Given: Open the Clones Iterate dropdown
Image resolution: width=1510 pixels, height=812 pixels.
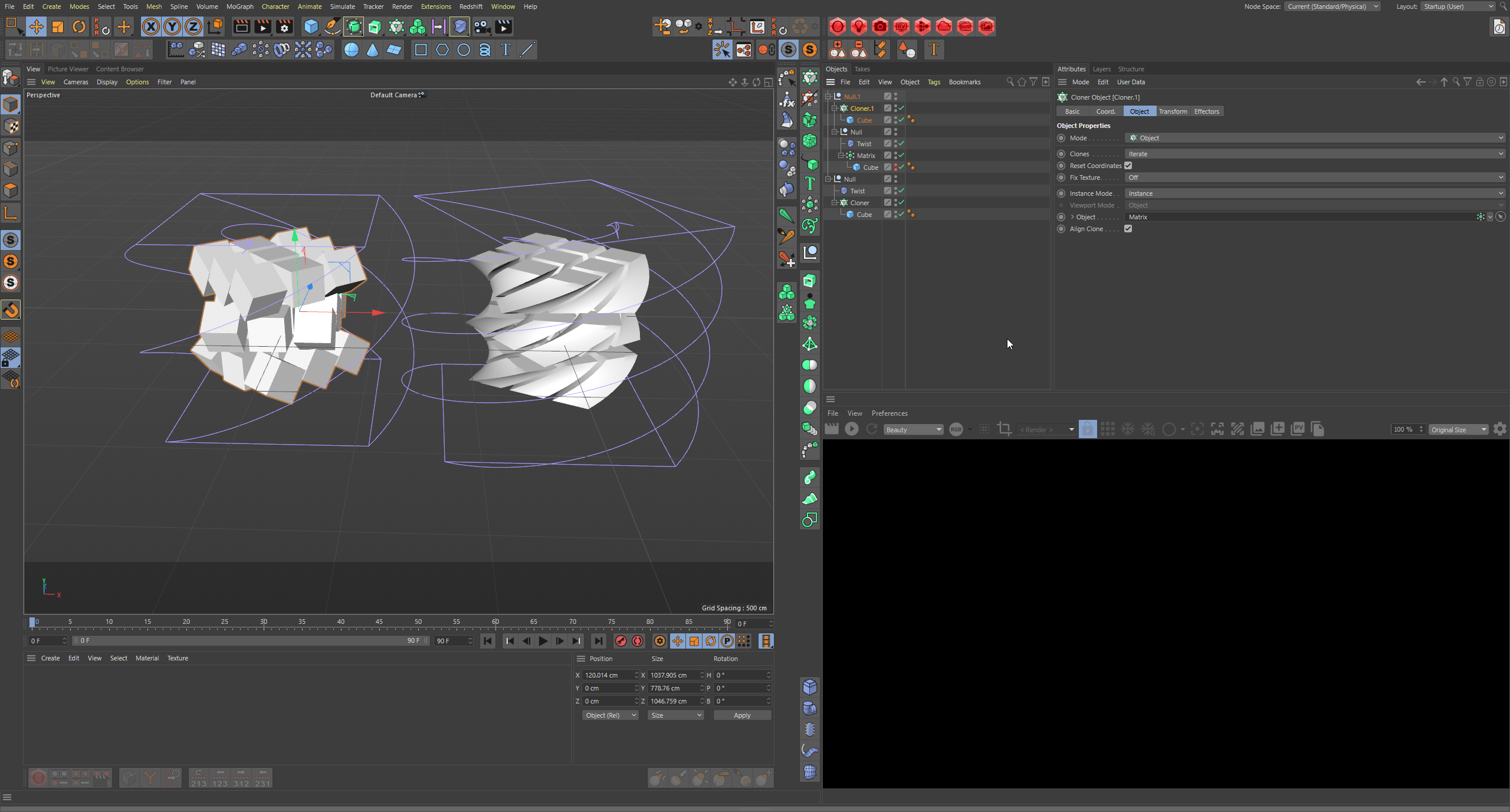Looking at the screenshot, I should (x=1315, y=154).
